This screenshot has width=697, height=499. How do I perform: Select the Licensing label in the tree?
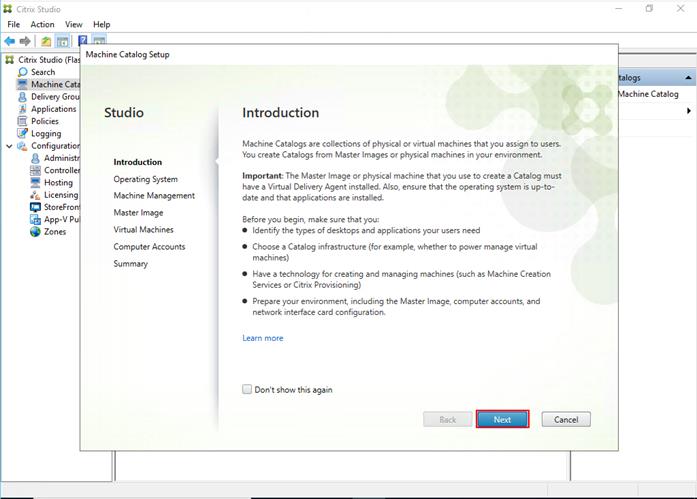tap(61, 195)
